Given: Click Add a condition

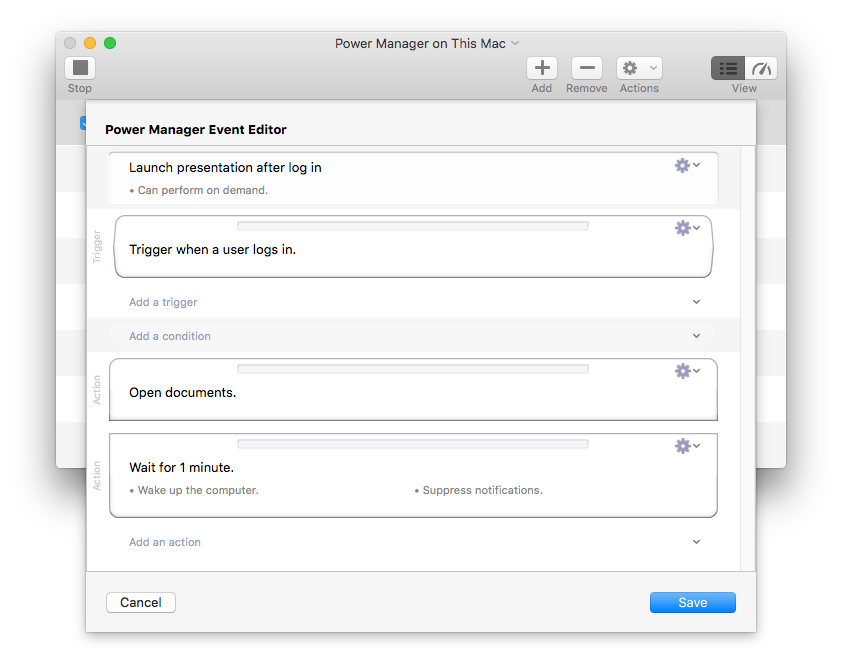Looking at the screenshot, I should [170, 336].
